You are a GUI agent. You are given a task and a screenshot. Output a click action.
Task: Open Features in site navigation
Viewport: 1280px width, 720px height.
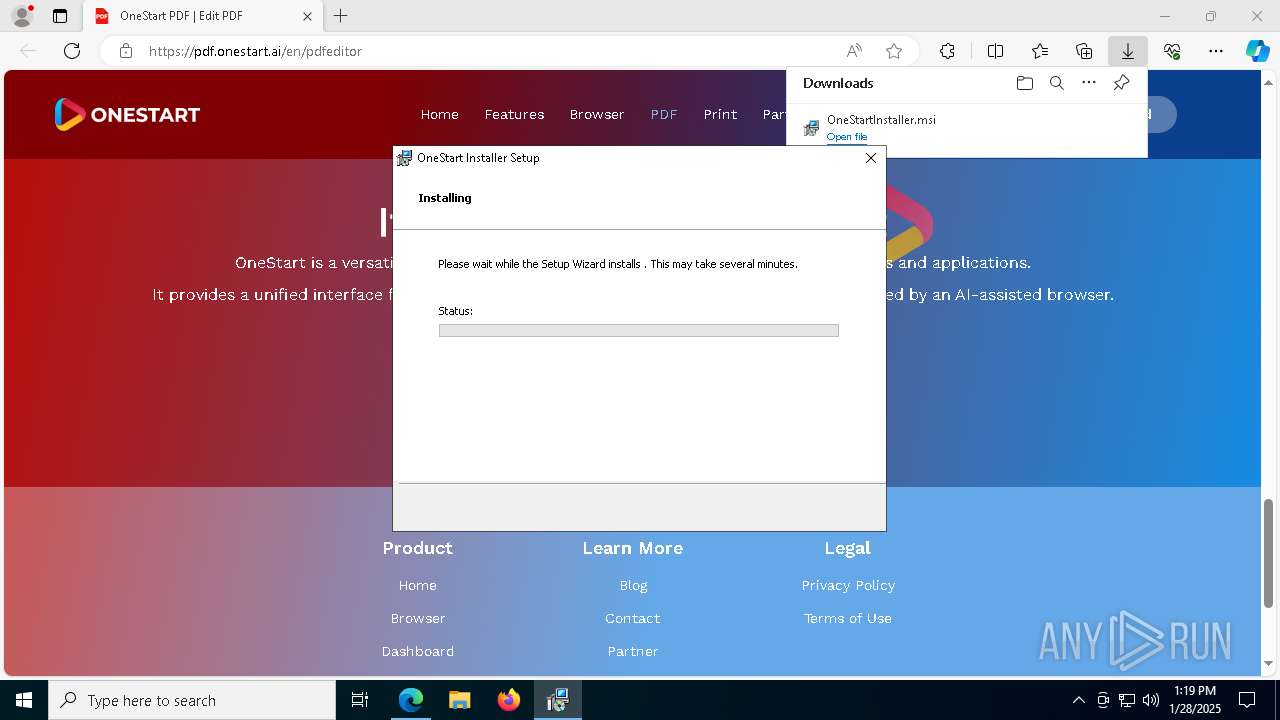[x=514, y=114]
